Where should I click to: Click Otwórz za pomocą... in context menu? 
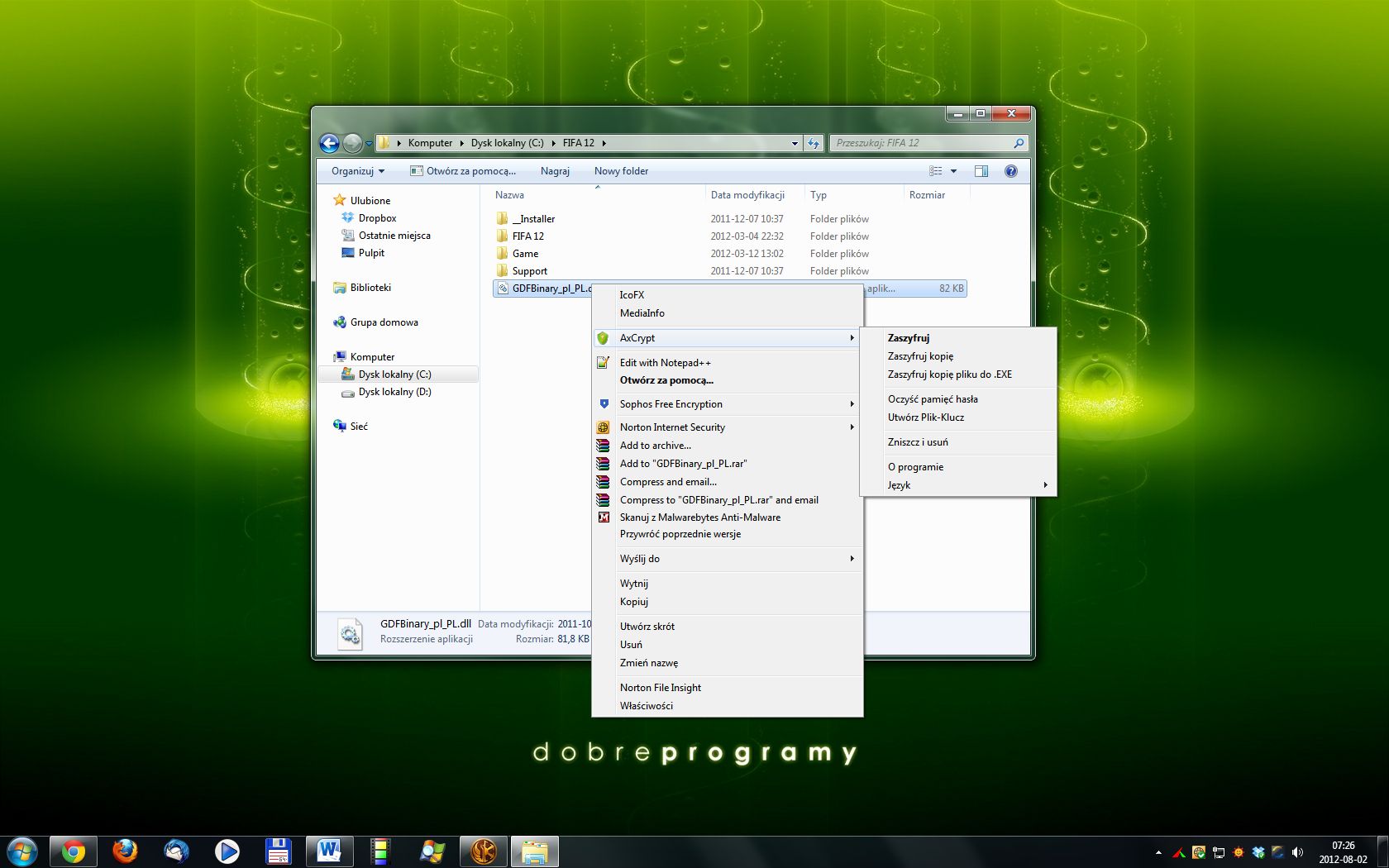726,380
